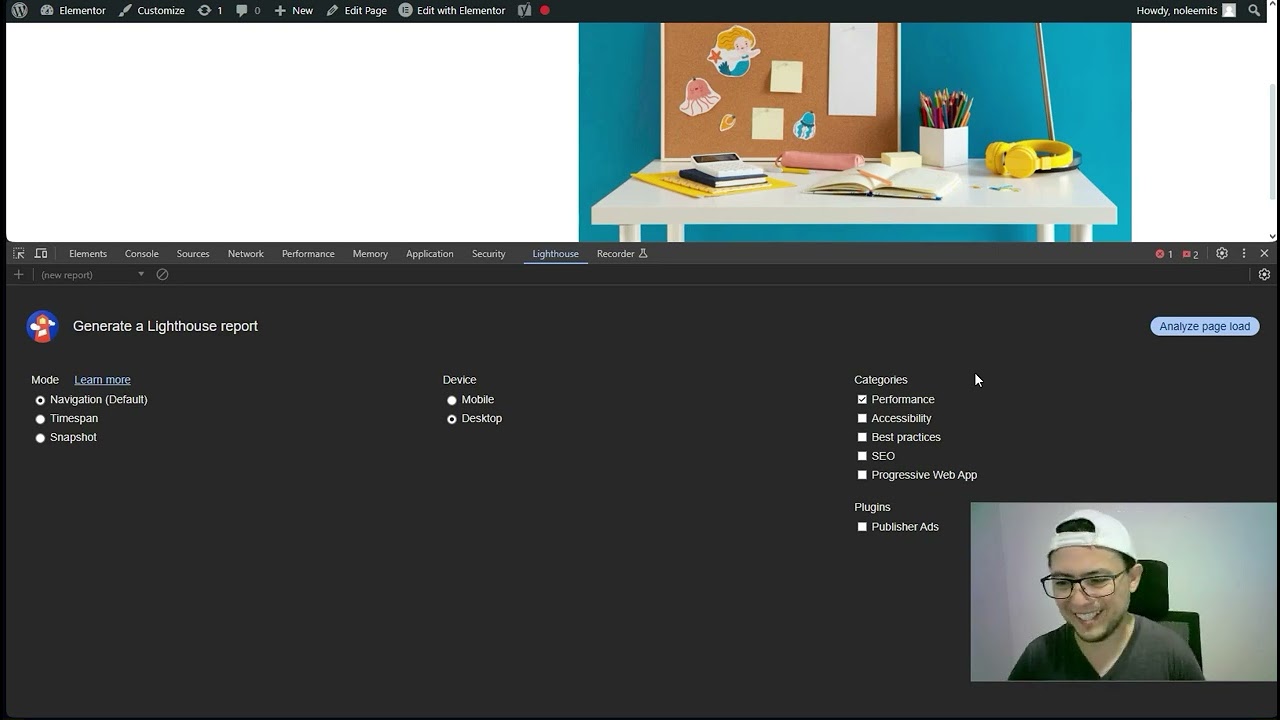Click Edit with Elementor
The height and width of the screenshot is (720, 1280).
click(452, 10)
